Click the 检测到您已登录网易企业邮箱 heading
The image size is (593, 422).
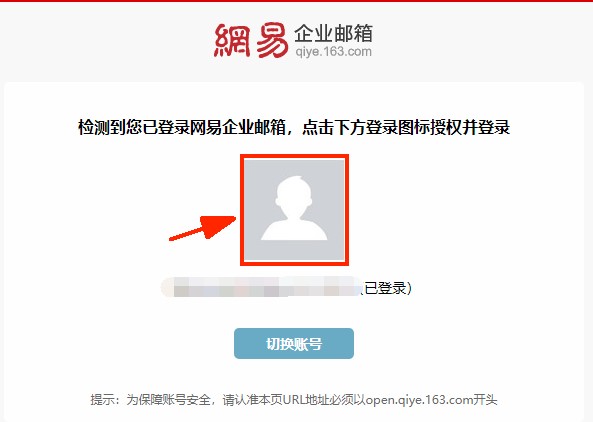(x=182, y=127)
